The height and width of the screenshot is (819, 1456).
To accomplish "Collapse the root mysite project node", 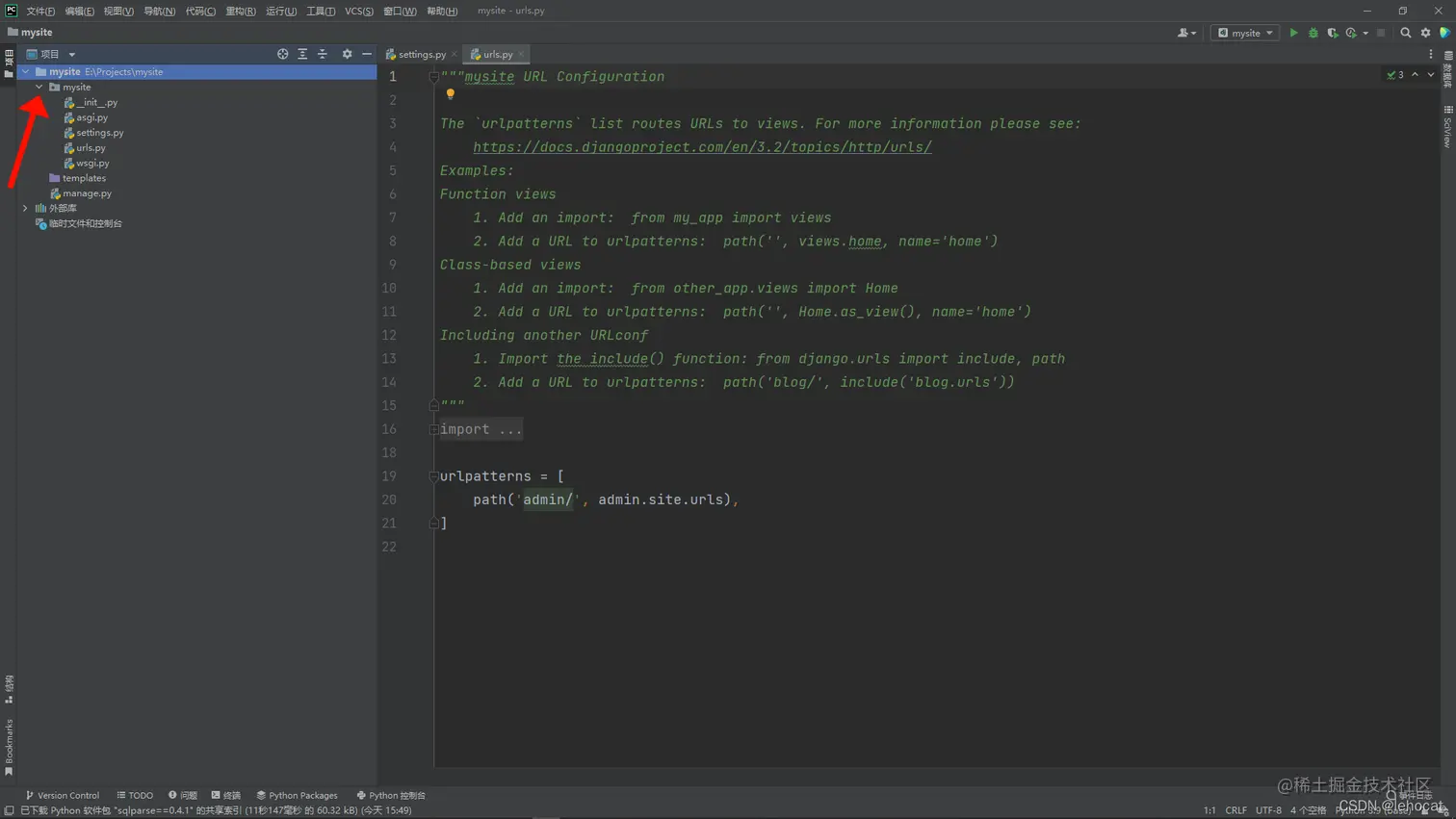I will 26,71.
